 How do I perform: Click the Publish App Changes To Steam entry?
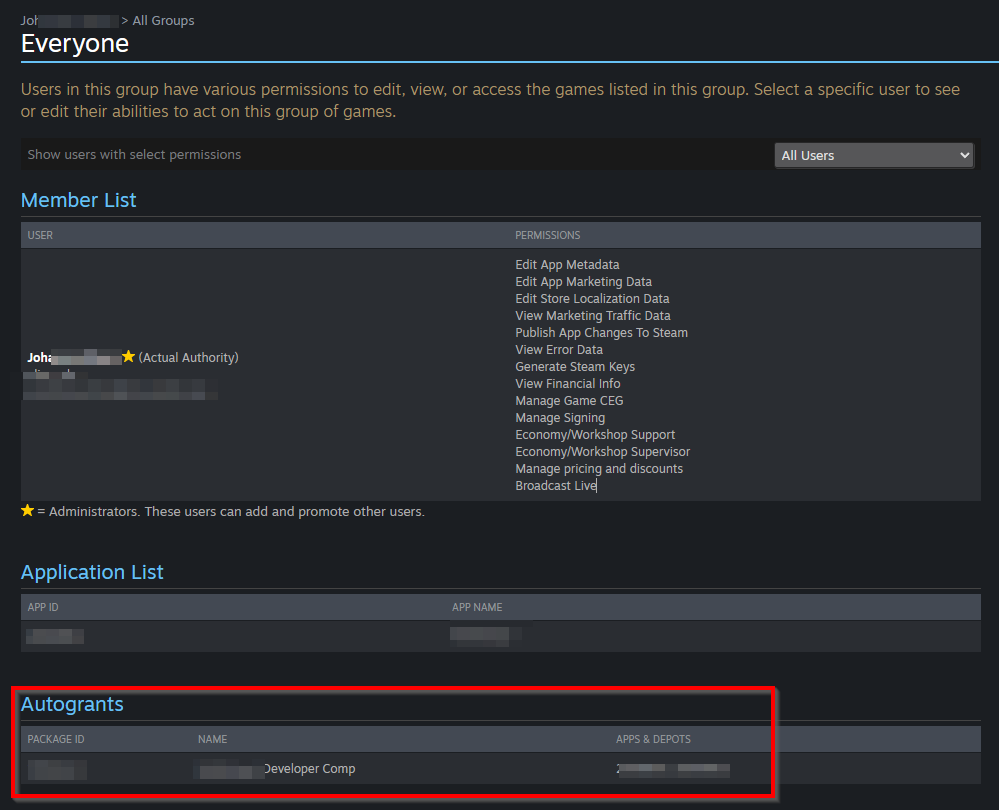coord(601,333)
